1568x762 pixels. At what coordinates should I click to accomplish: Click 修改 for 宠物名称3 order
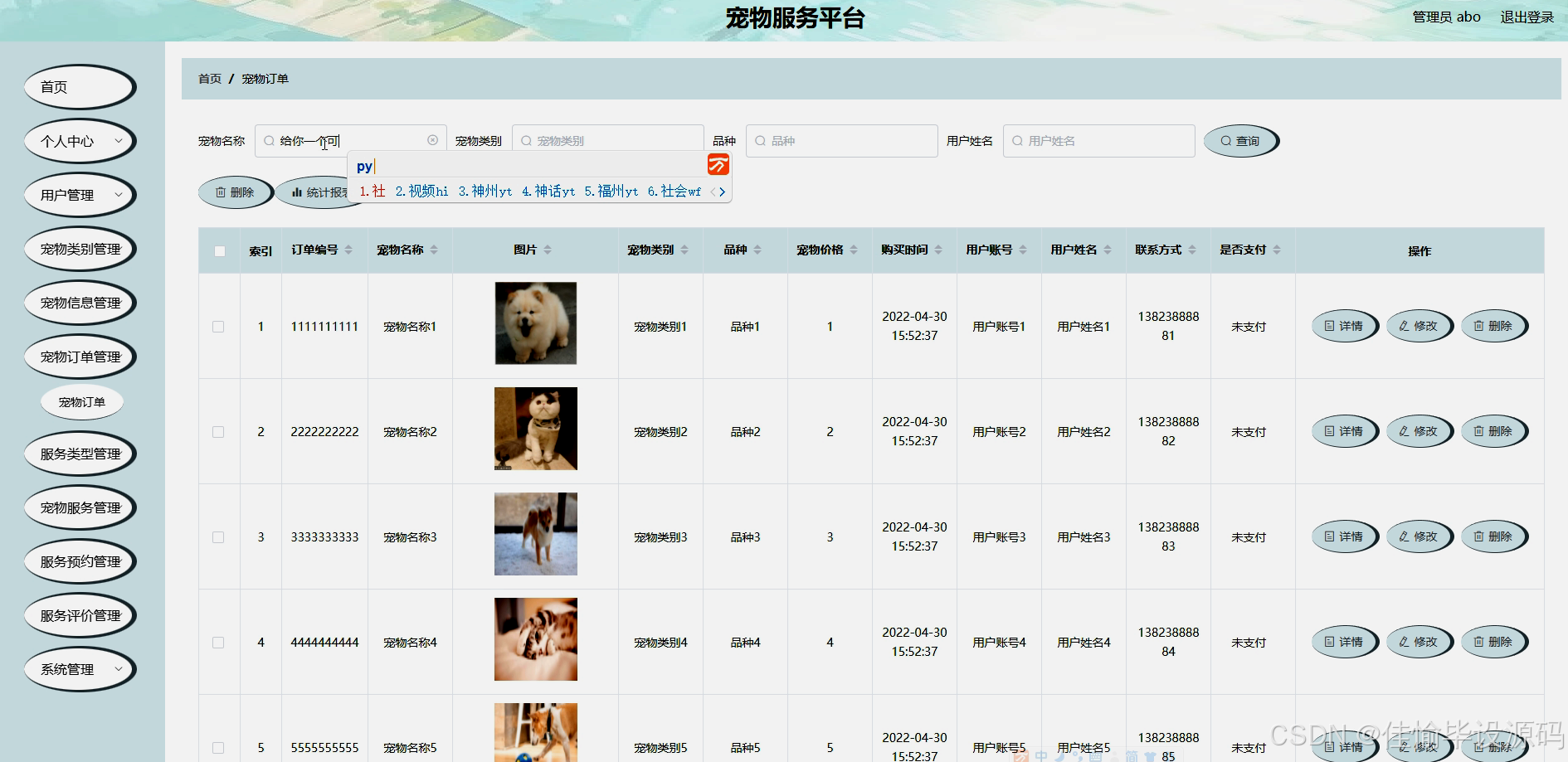click(x=1419, y=536)
